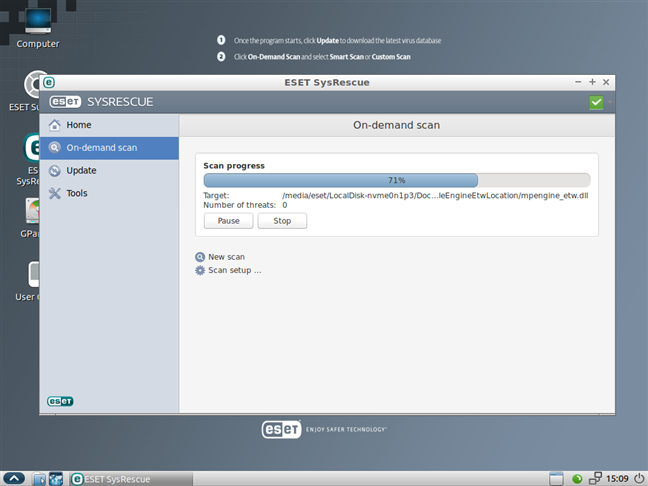Image resolution: width=648 pixels, height=486 pixels.
Task: Open the network connections tray icon
Action: tap(595, 478)
